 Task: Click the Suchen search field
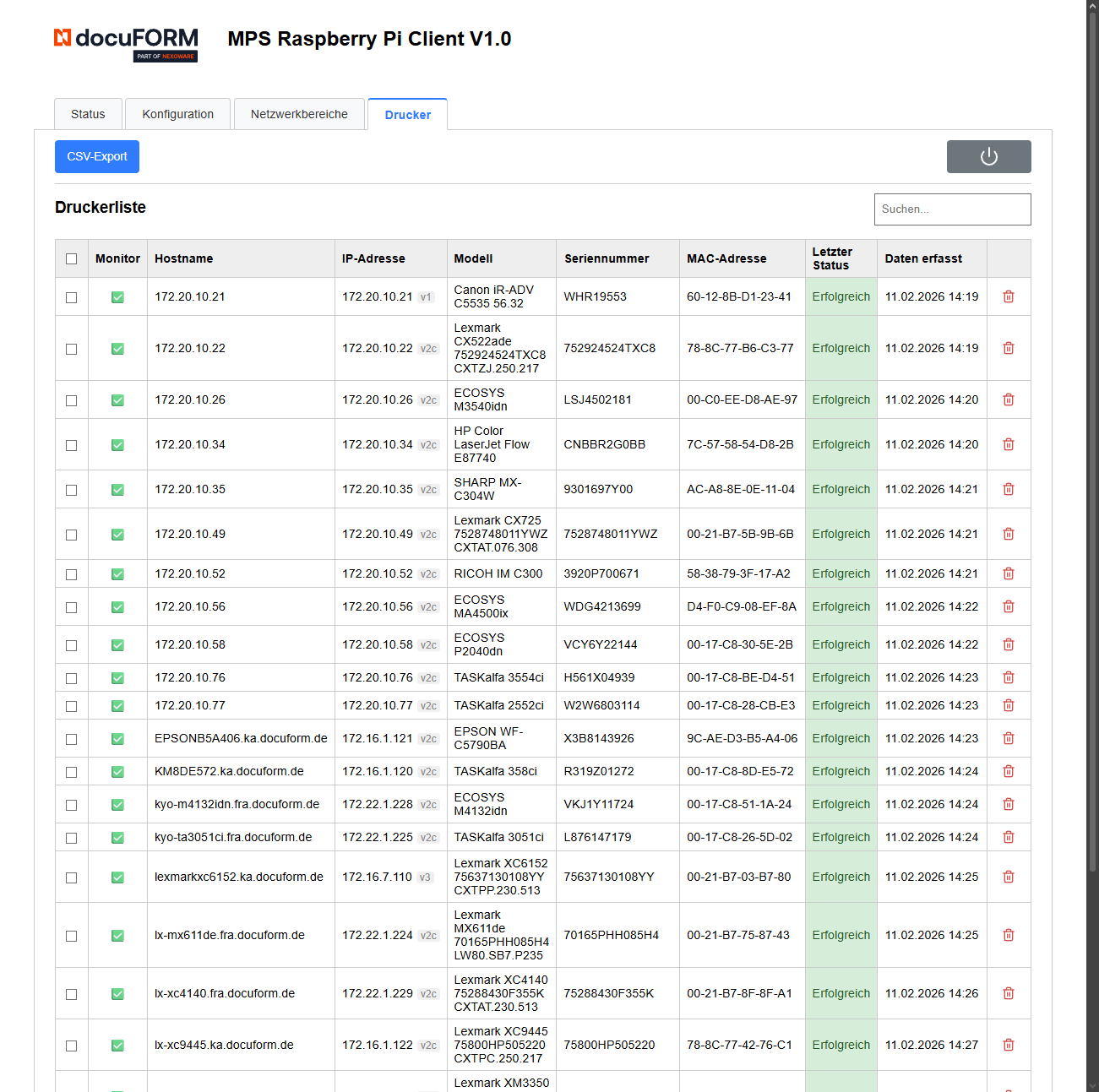click(952, 209)
